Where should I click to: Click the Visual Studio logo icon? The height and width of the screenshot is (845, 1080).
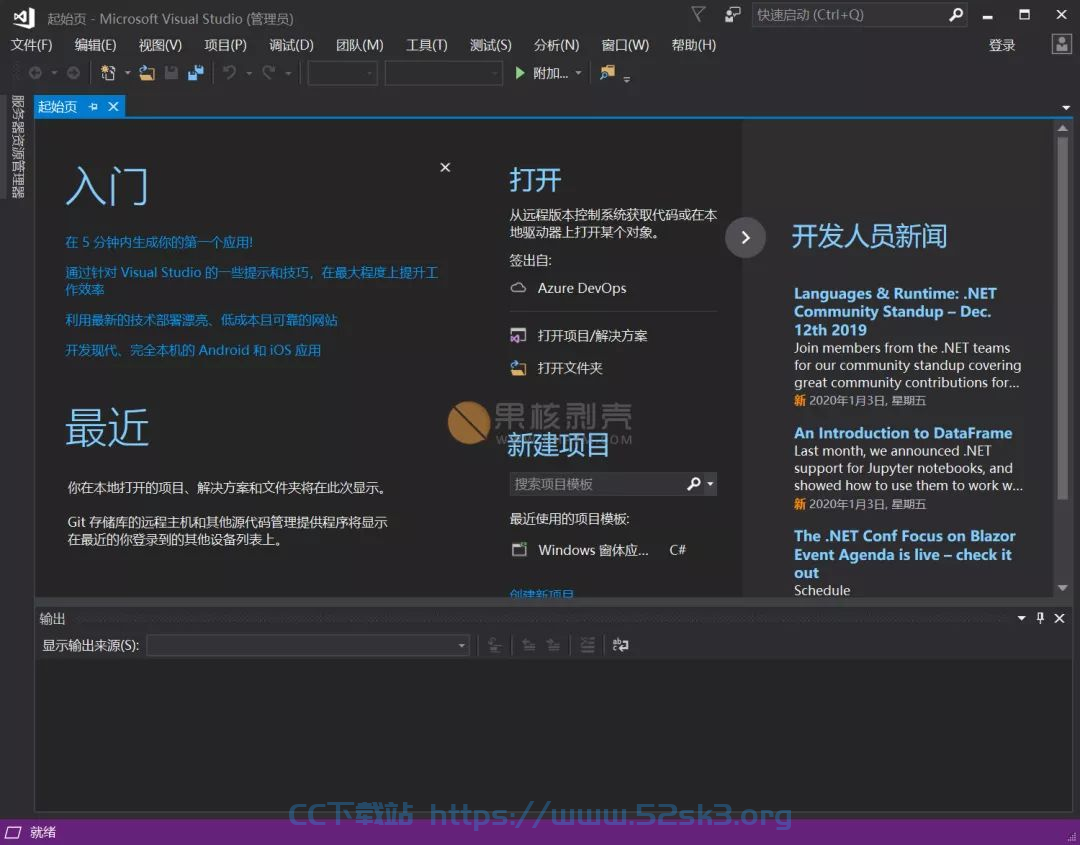(x=23, y=17)
